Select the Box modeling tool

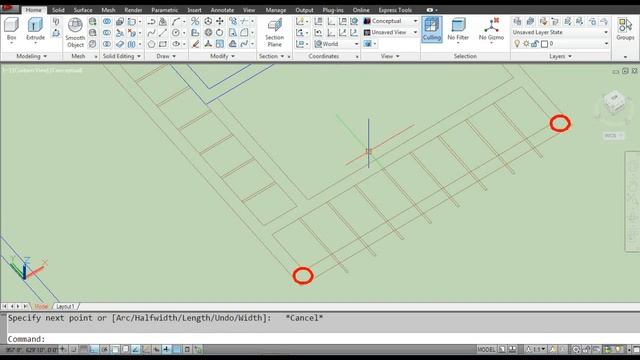click(x=11, y=29)
